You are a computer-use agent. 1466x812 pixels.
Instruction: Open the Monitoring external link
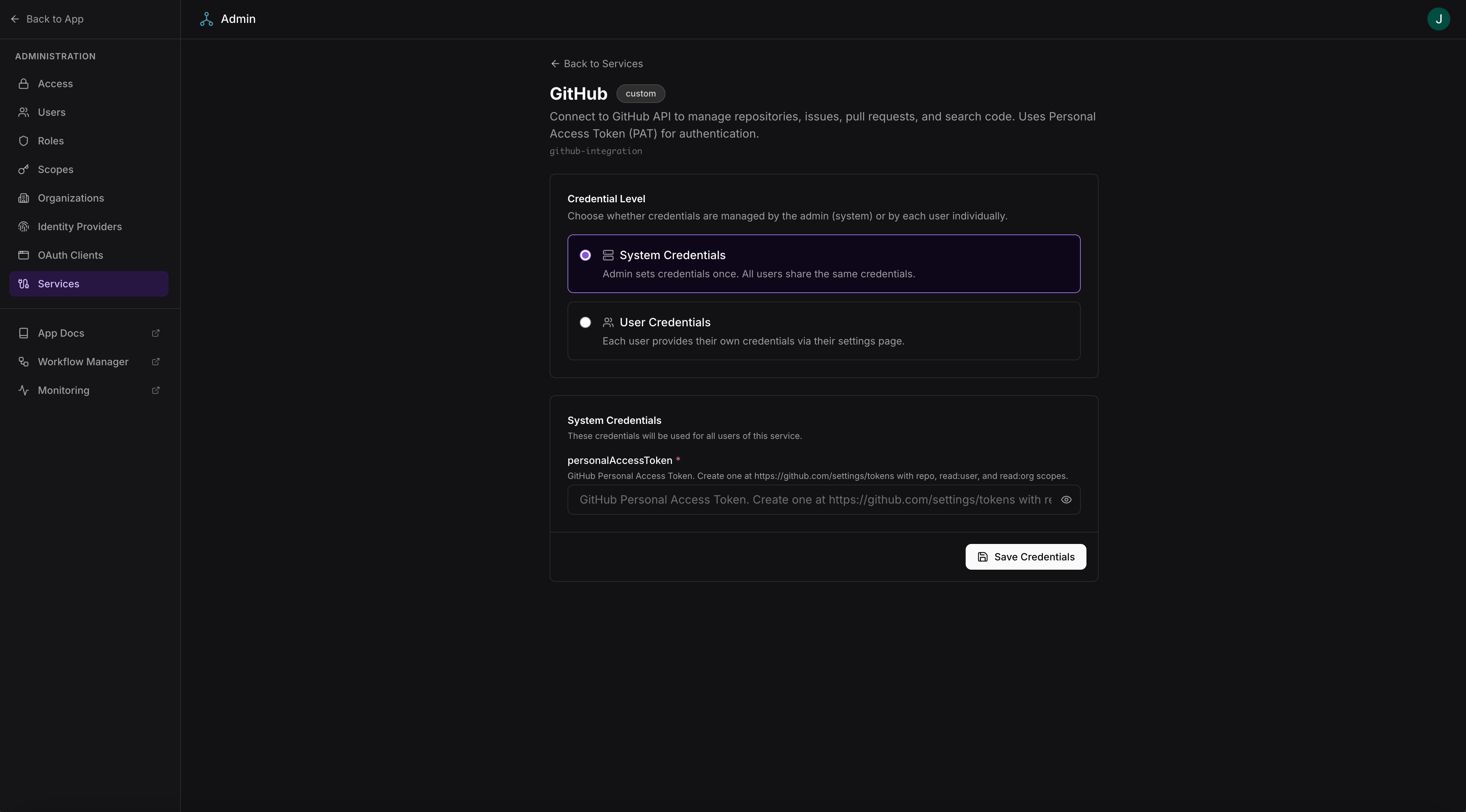pyautogui.click(x=89, y=390)
